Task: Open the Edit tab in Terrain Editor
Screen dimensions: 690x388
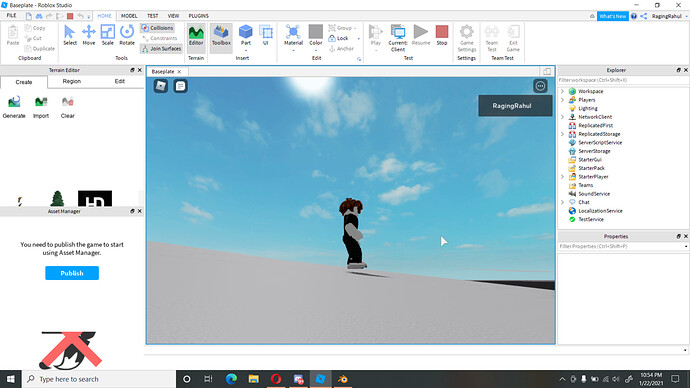Action: tap(120, 81)
